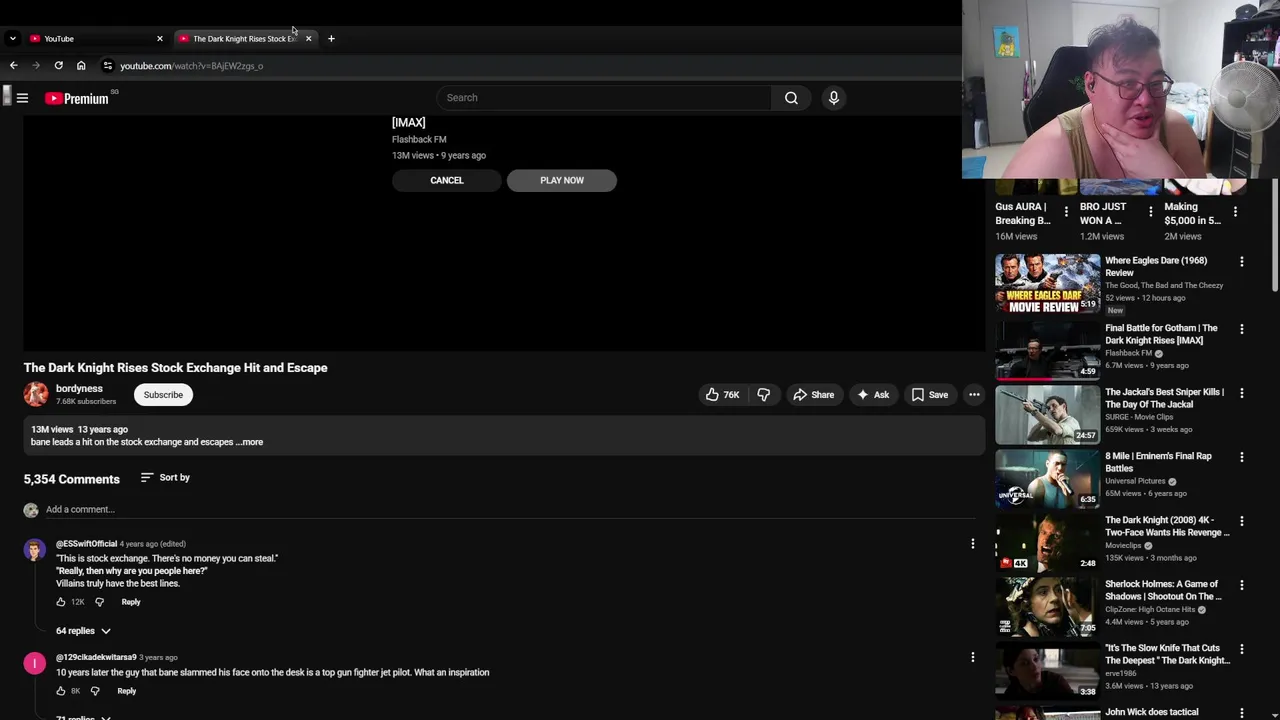Share the video
This screenshot has width=1280, height=720.
pyautogui.click(x=813, y=395)
